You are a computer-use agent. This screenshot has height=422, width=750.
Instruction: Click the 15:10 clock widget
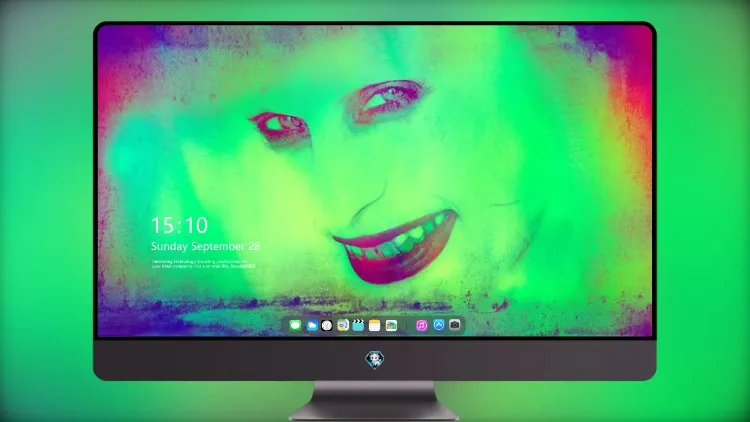coord(179,225)
